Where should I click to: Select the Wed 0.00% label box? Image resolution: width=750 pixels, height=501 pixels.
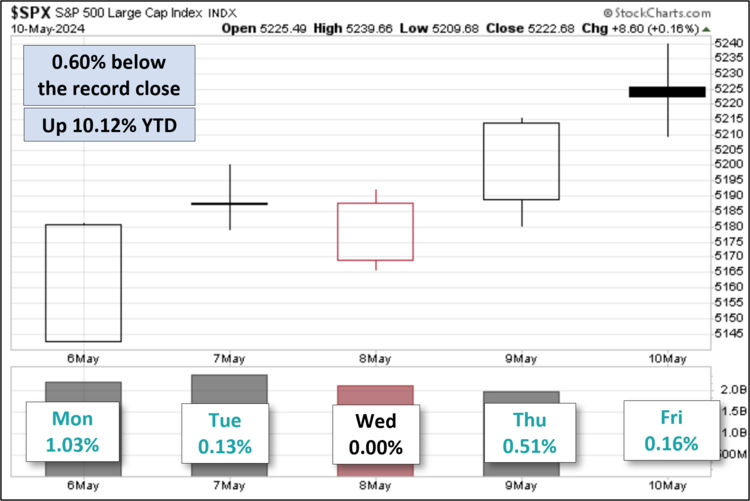374,433
